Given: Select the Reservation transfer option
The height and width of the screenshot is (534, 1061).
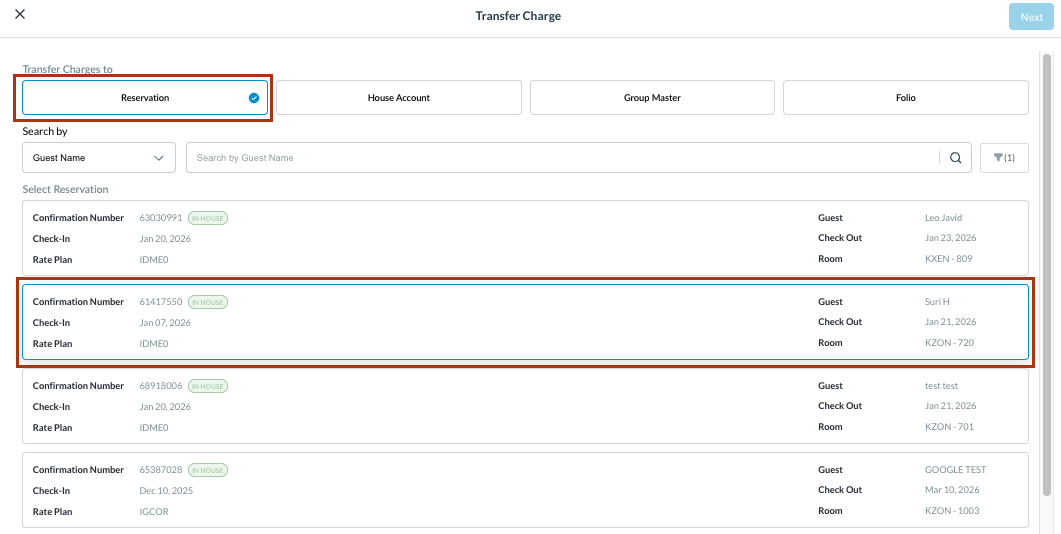Looking at the screenshot, I should 145,98.
